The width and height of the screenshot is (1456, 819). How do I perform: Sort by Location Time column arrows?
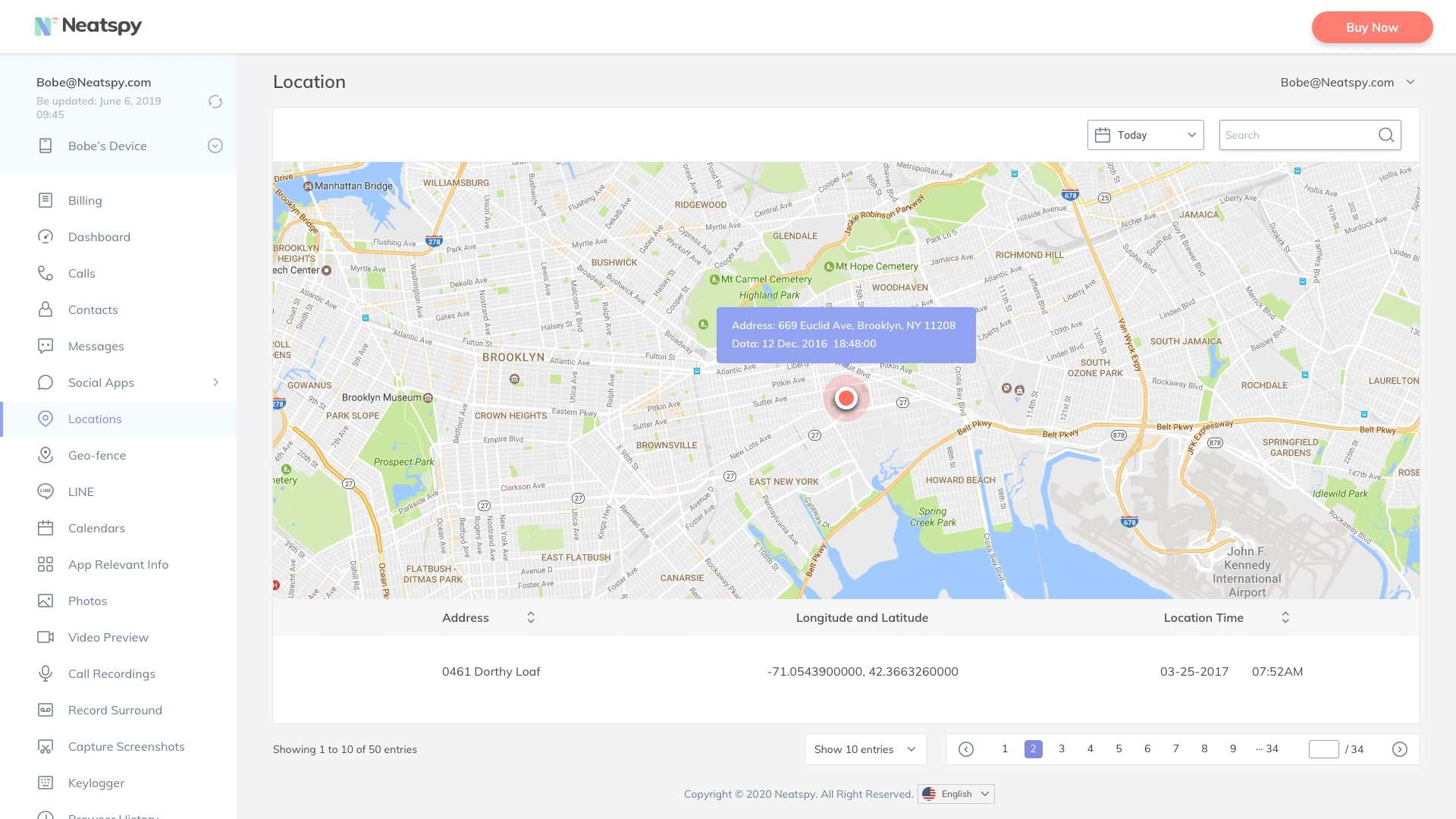[x=1285, y=617]
